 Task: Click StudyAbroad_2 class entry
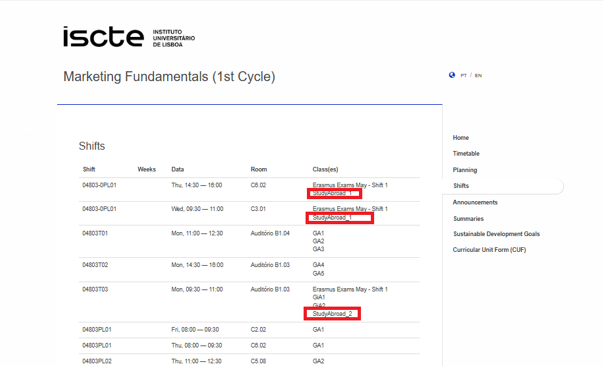(x=332, y=314)
